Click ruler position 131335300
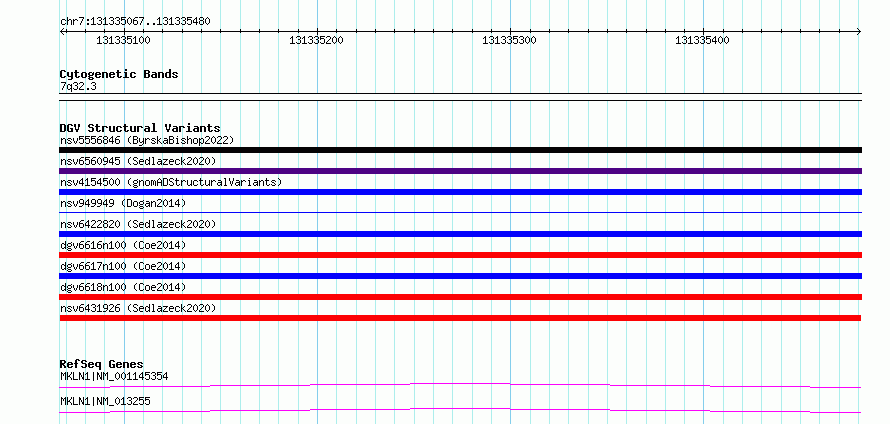Viewport: 890px width, 424px height. [509, 40]
